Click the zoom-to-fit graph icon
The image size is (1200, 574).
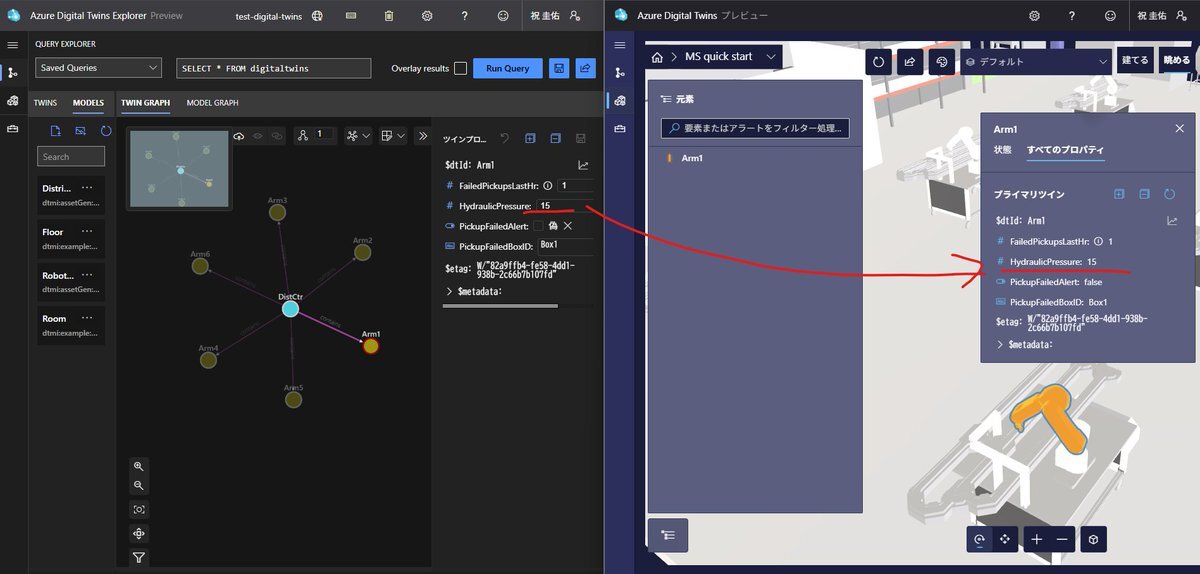click(139, 509)
